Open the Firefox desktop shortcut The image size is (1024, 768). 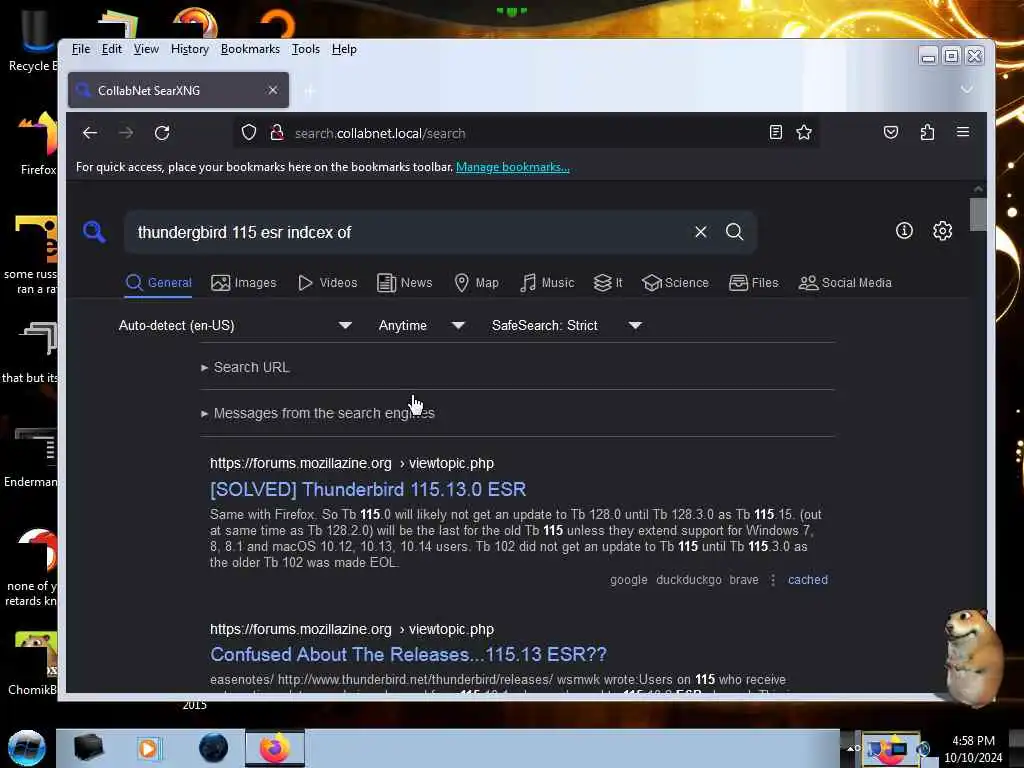38,144
